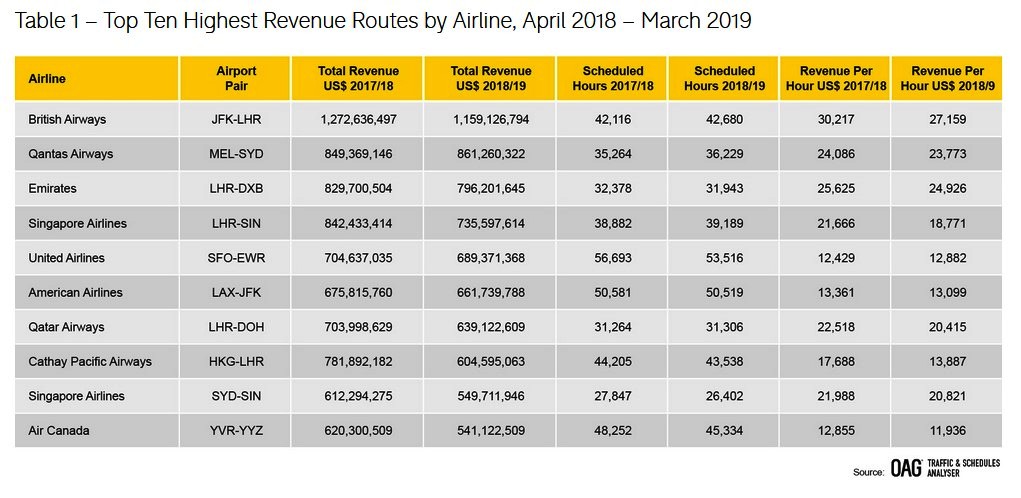1021x498 pixels.
Task: Select revenue per hour value 30,217
Action: (x=836, y=120)
